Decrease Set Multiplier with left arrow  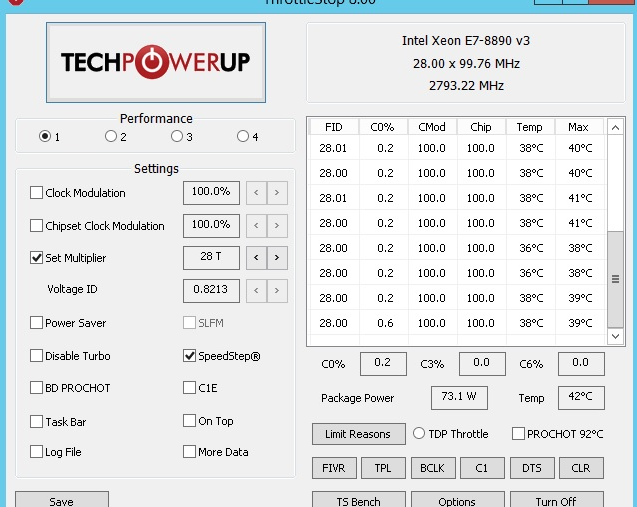[x=256, y=258]
